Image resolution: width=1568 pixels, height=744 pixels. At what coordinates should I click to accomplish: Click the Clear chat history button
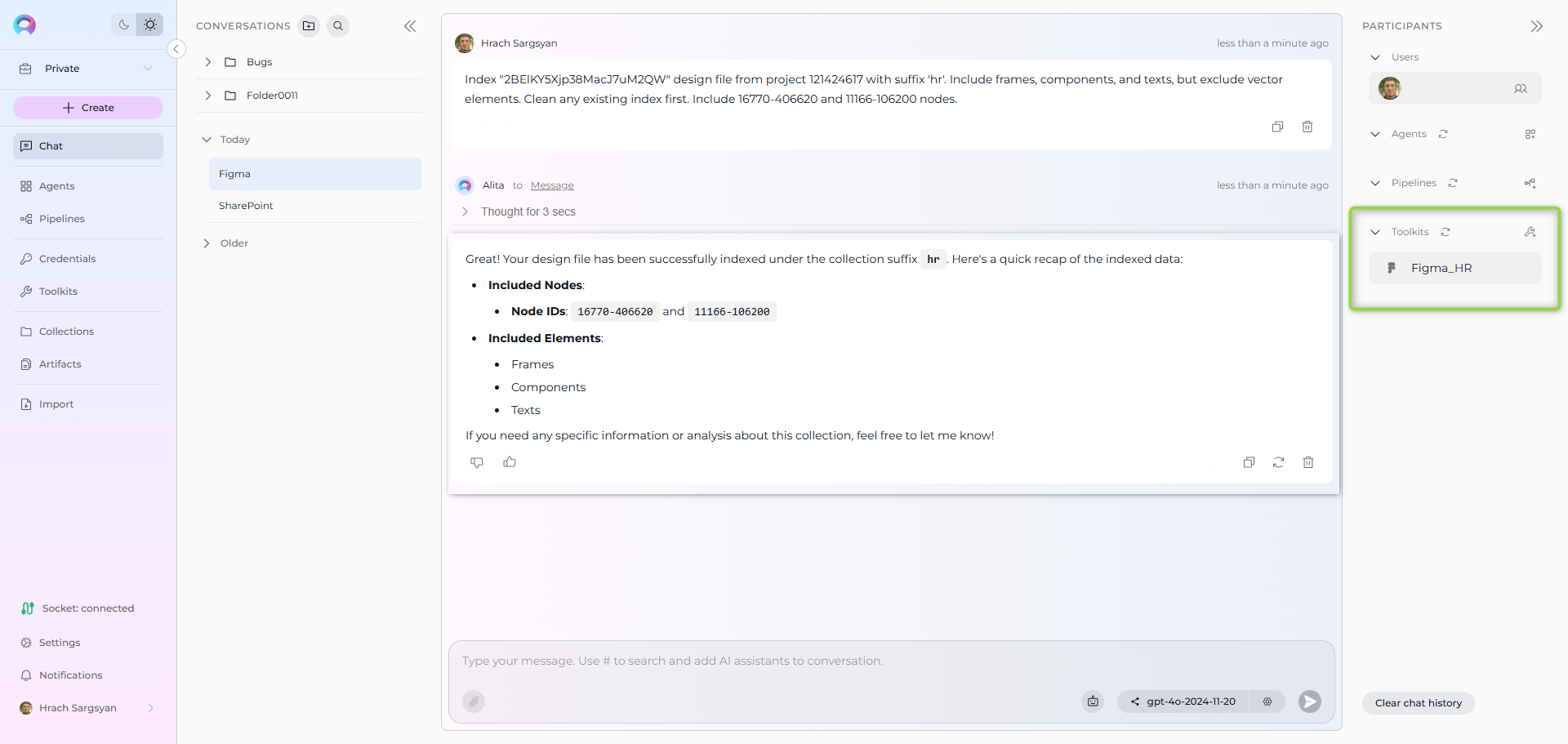pyautogui.click(x=1419, y=703)
